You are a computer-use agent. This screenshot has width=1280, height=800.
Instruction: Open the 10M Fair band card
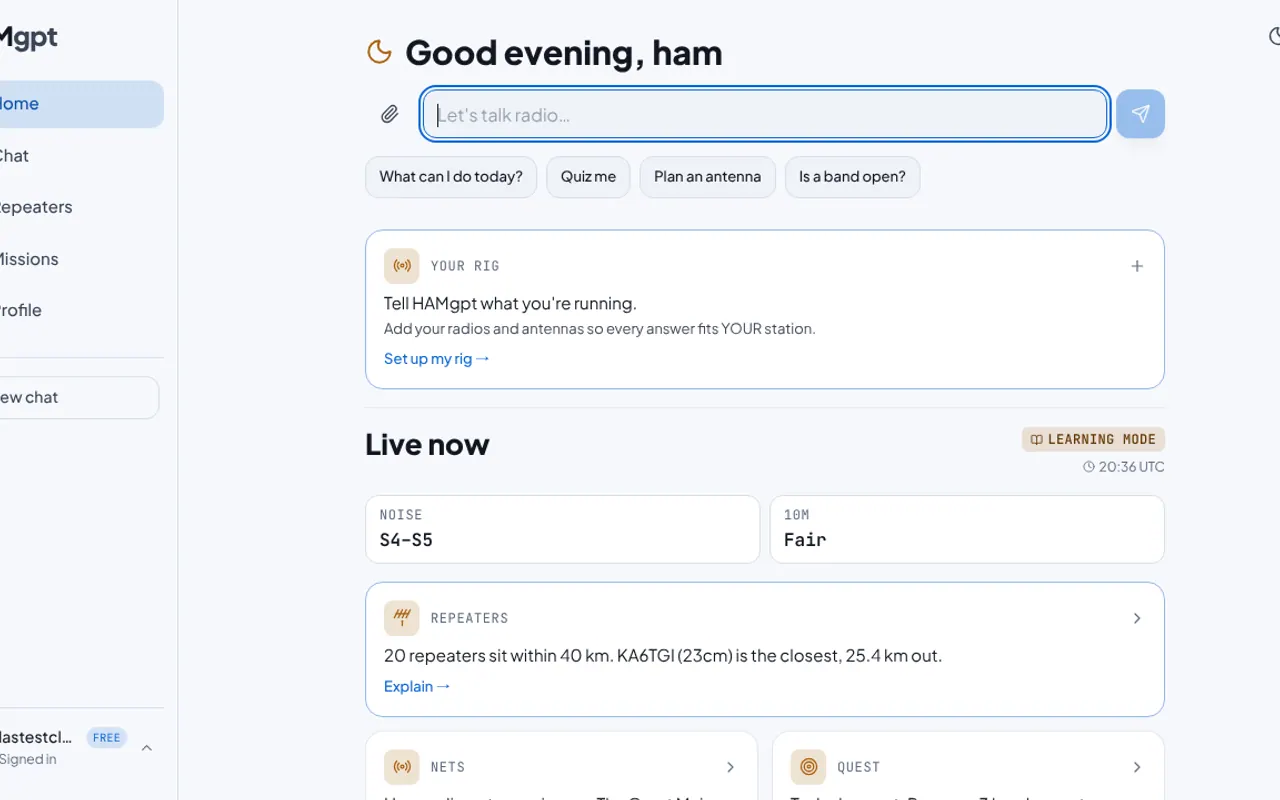967,529
